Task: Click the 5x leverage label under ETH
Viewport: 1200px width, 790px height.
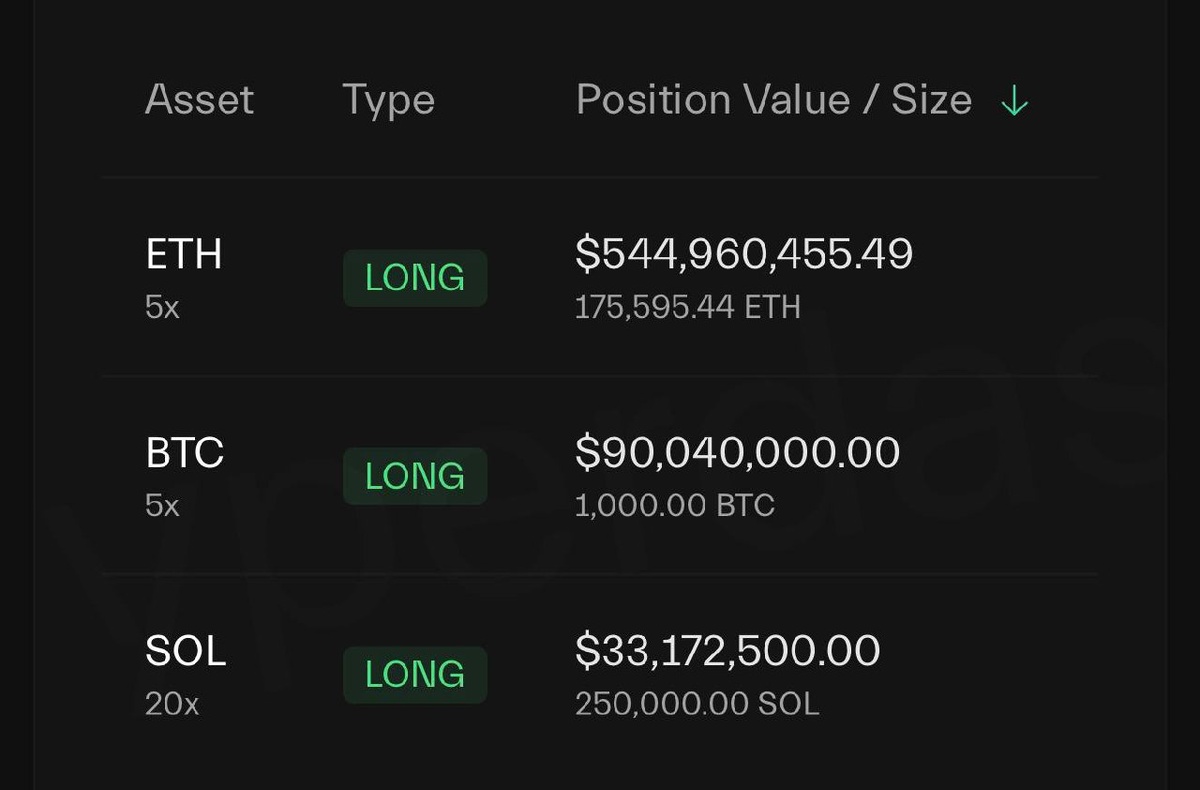Action: click(x=162, y=307)
